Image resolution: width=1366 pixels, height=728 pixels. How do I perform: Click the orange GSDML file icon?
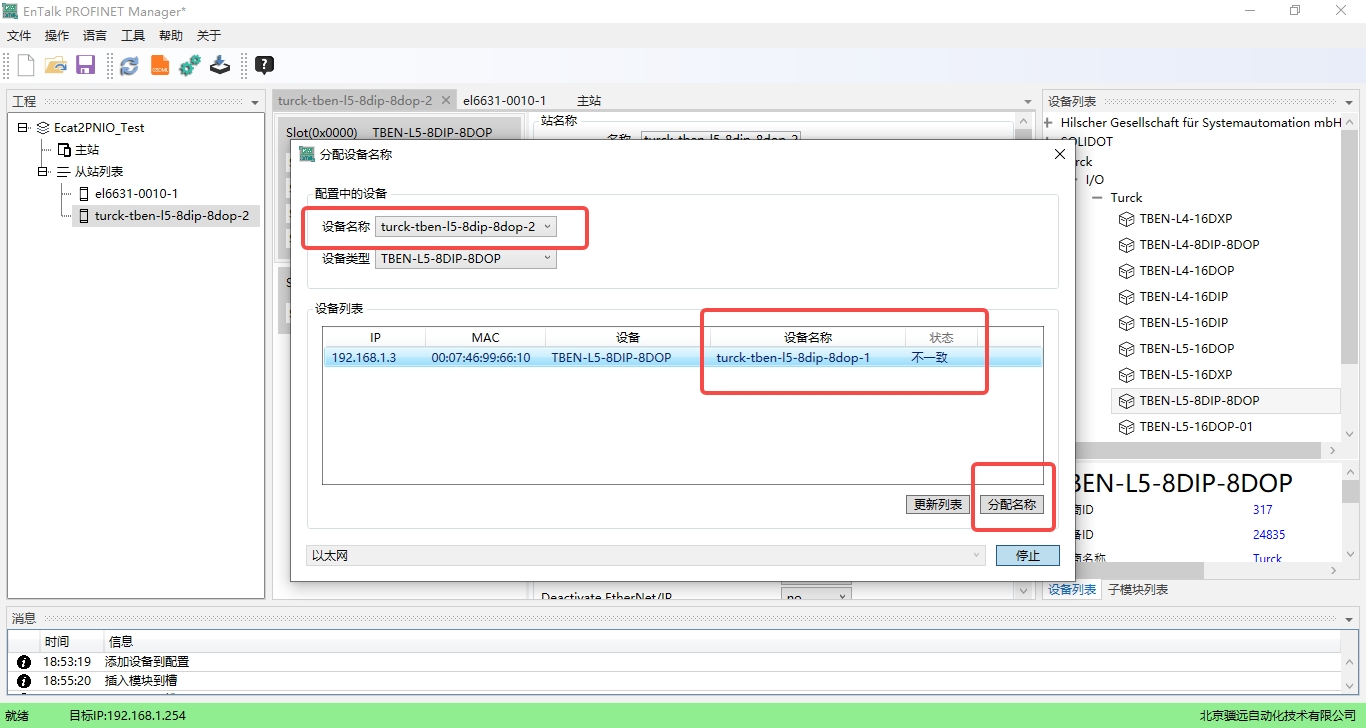pyautogui.click(x=160, y=66)
